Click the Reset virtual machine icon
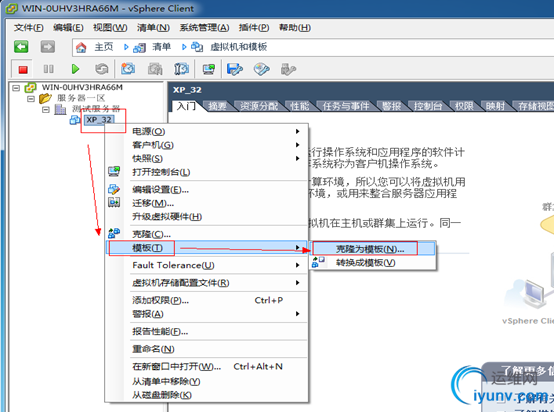The height and width of the screenshot is (412, 554). [x=102, y=69]
